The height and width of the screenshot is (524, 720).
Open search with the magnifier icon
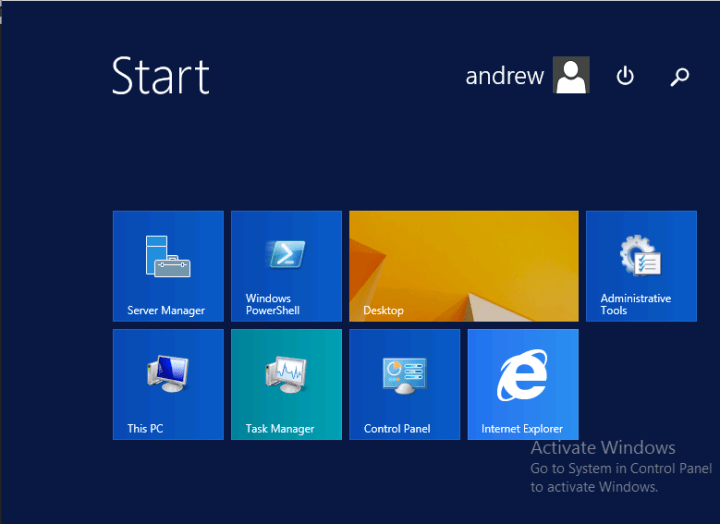[680, 76]
